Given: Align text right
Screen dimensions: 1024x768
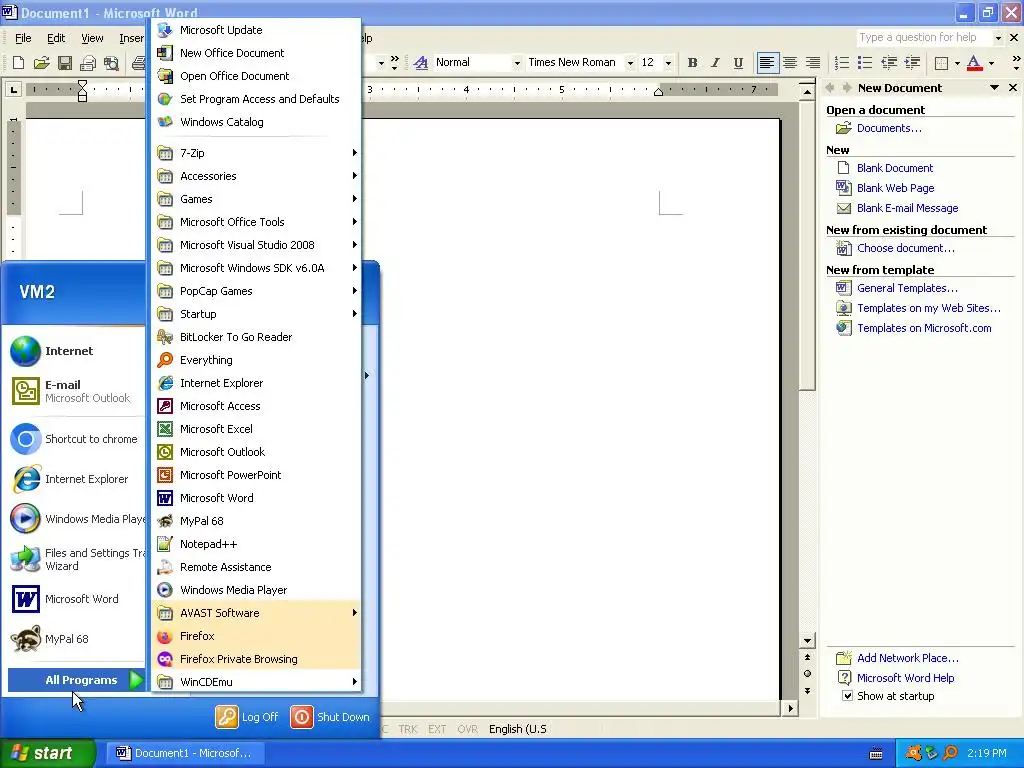Looking at the screenshot, I should pyautogui.click(x=813, y=63).
